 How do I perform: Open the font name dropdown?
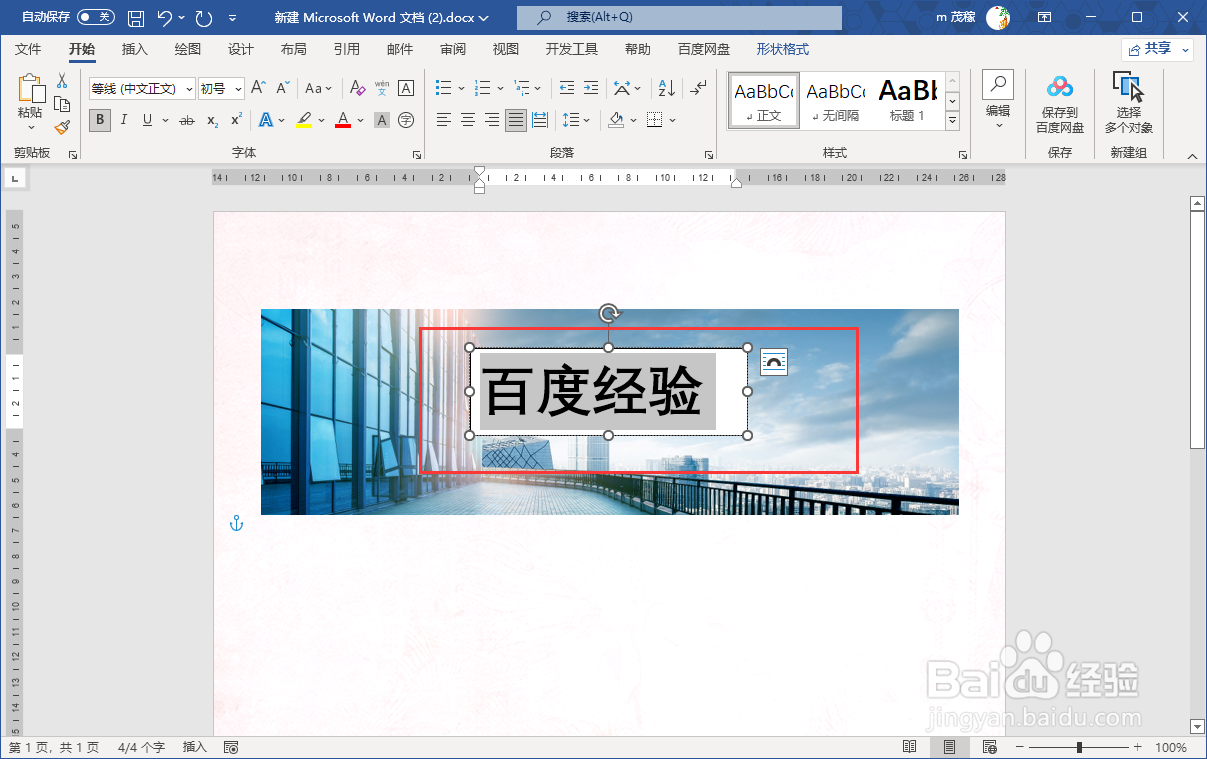[190, 88]
